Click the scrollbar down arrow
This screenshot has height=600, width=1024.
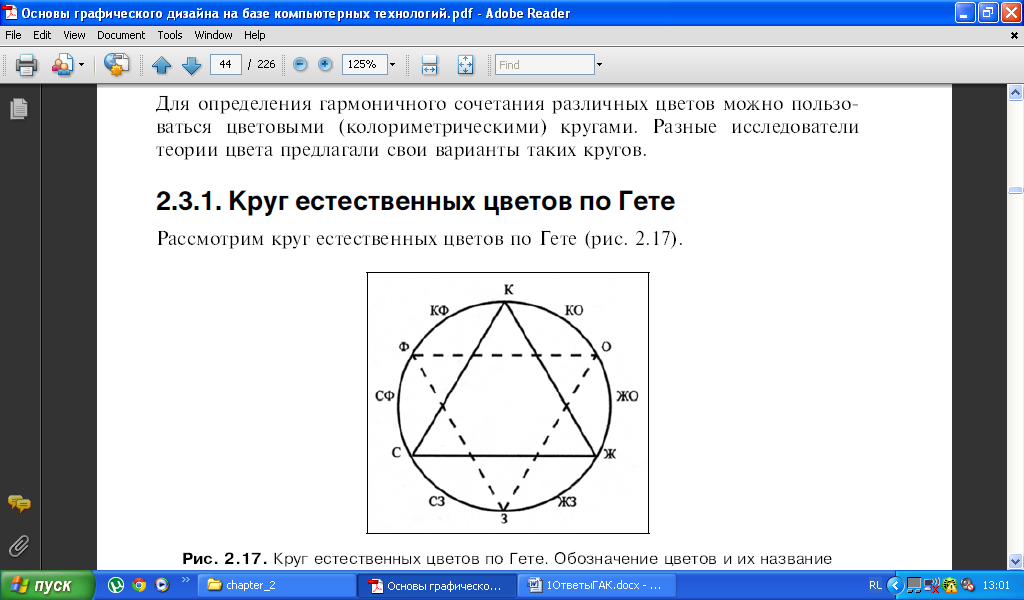point(1016,561)
